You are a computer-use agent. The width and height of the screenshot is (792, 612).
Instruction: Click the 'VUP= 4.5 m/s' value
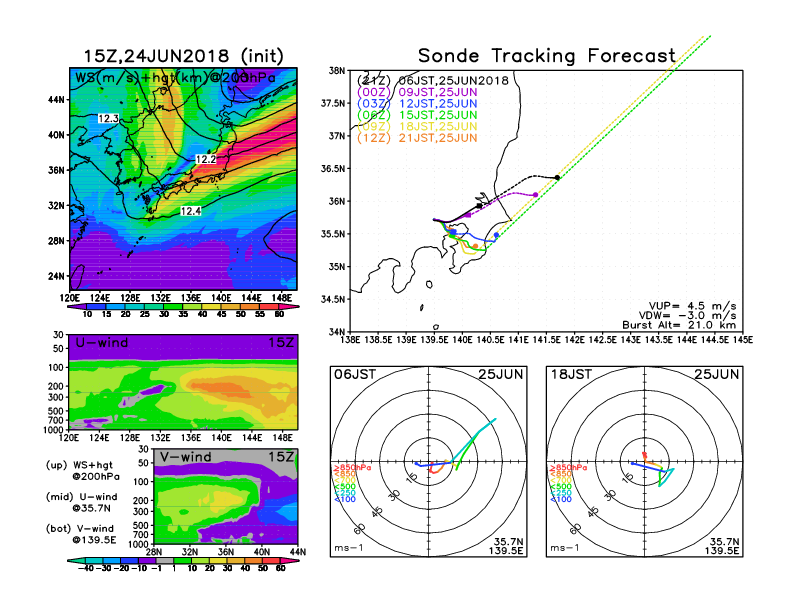[x=692, y=306]
